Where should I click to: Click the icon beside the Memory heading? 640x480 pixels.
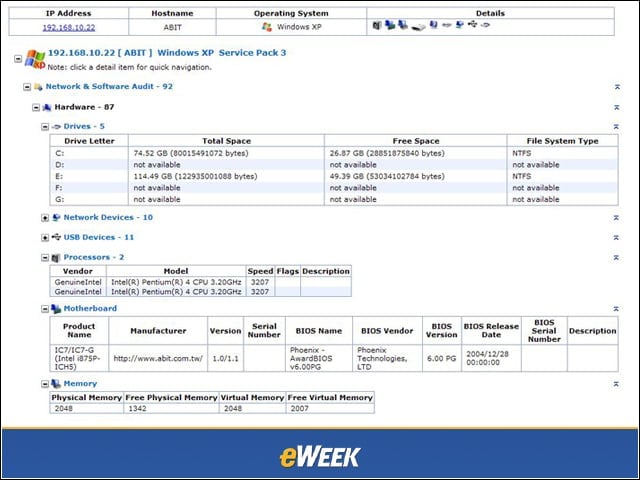tap(56, 384)
